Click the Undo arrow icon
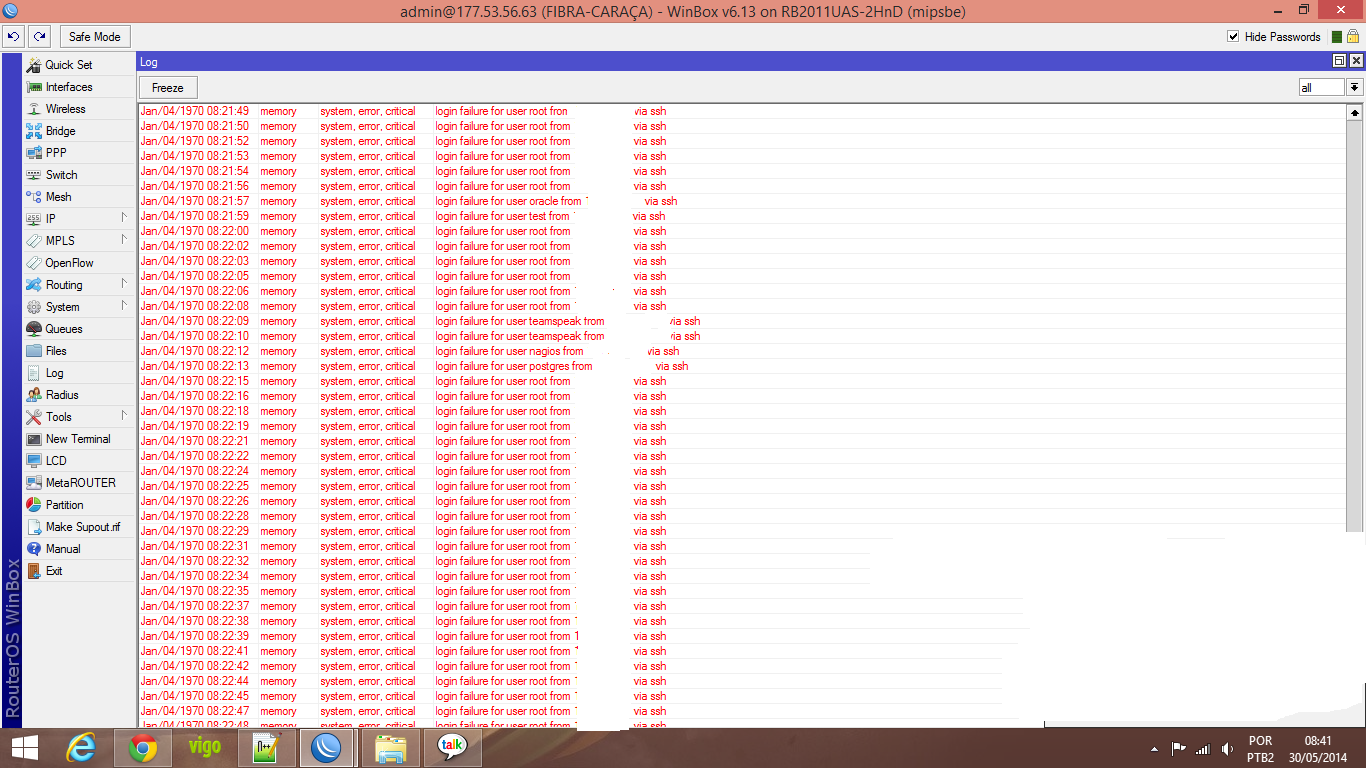The image size is (1366, 768). pyautogui.click(x=13, y=37)
